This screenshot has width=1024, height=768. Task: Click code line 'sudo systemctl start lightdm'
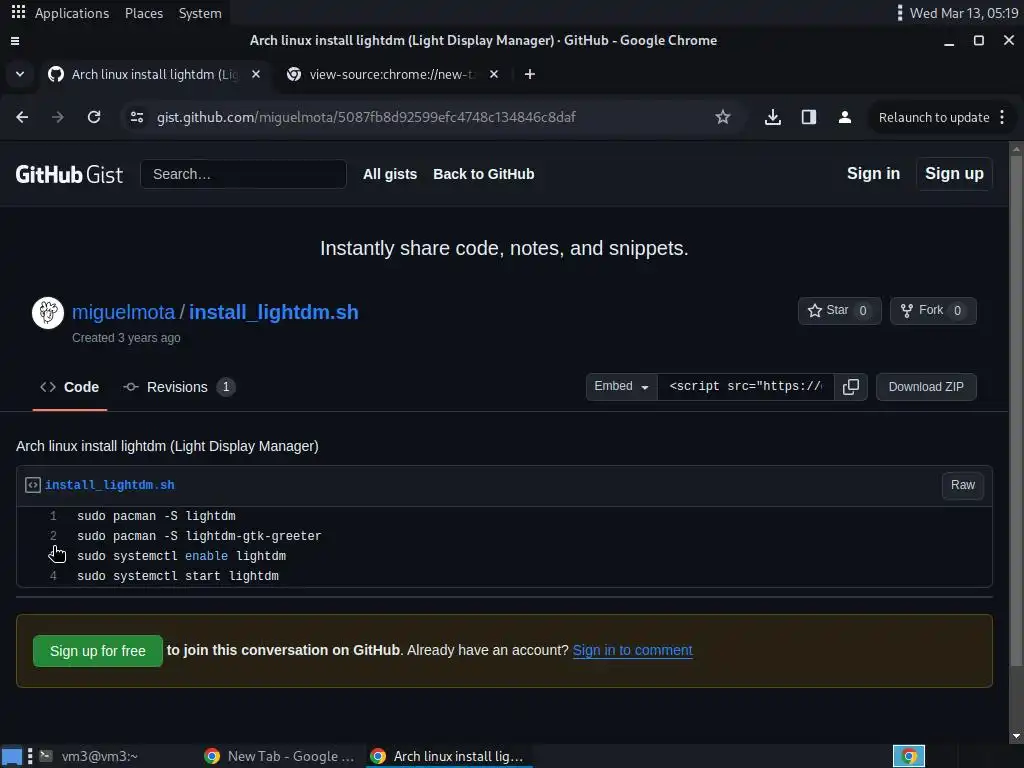[178, 576]
